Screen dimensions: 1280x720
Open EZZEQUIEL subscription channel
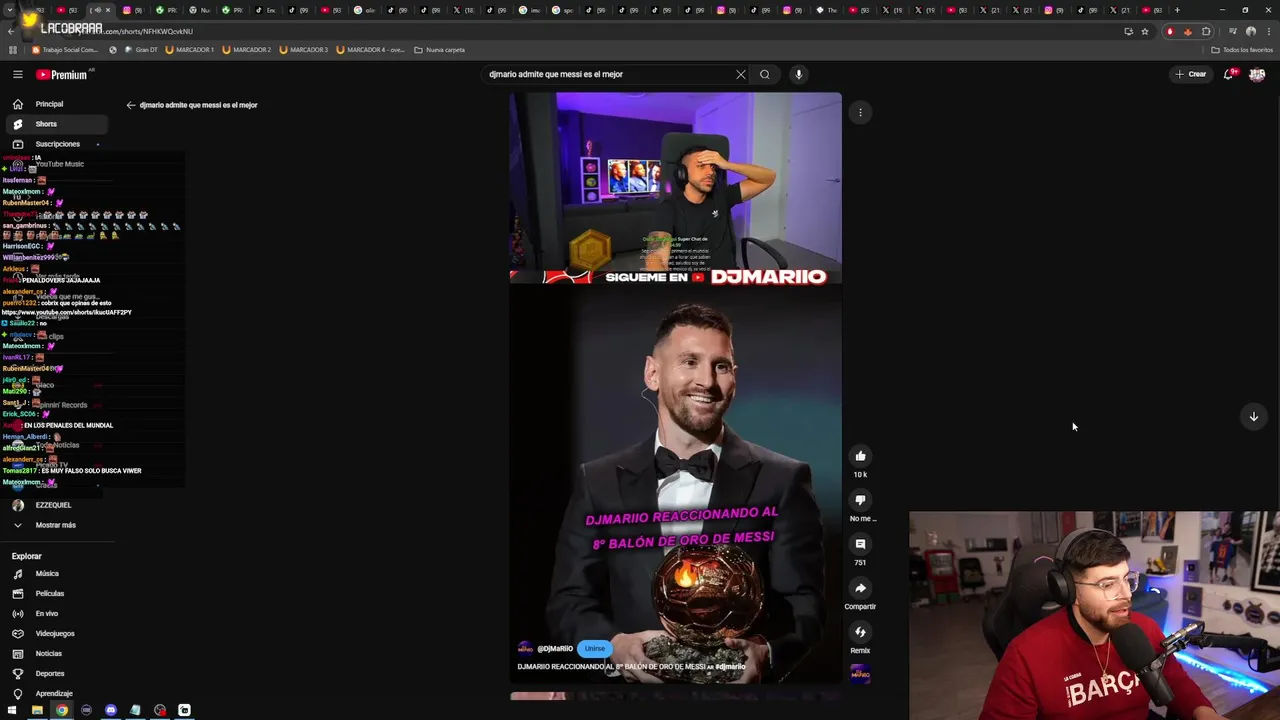(55, 505)
